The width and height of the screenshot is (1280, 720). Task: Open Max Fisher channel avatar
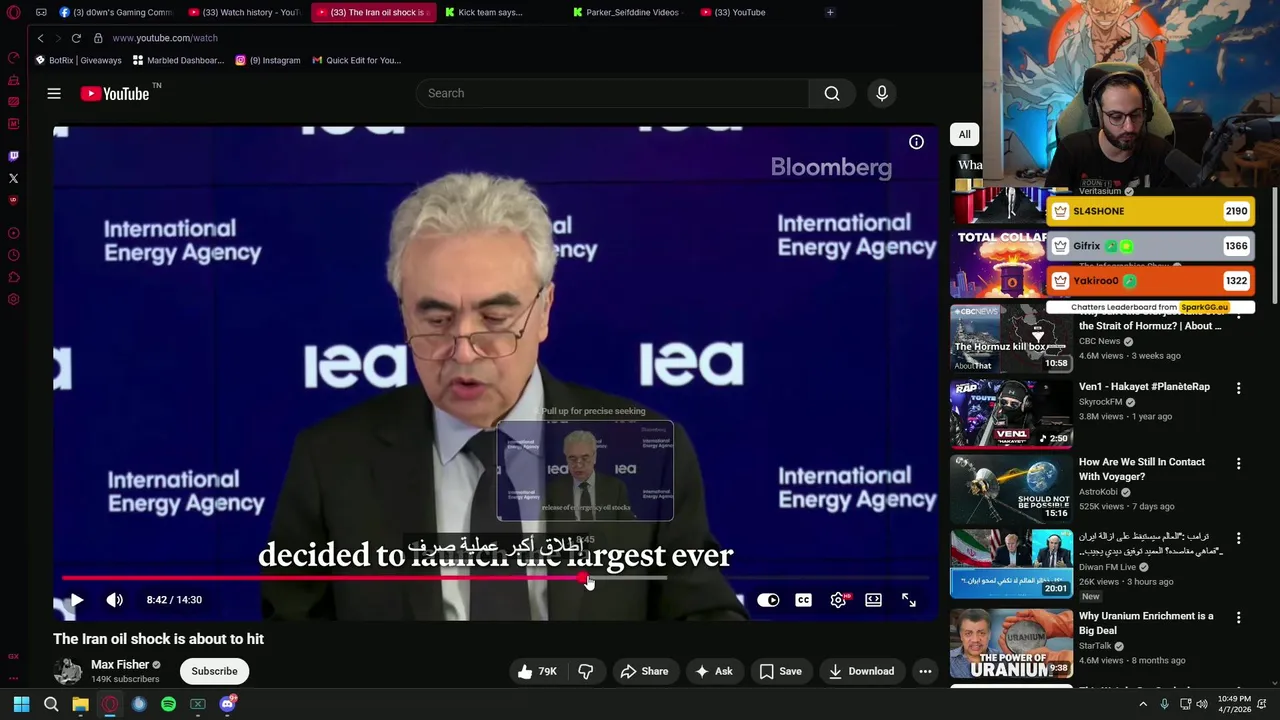tap(68, 671)
